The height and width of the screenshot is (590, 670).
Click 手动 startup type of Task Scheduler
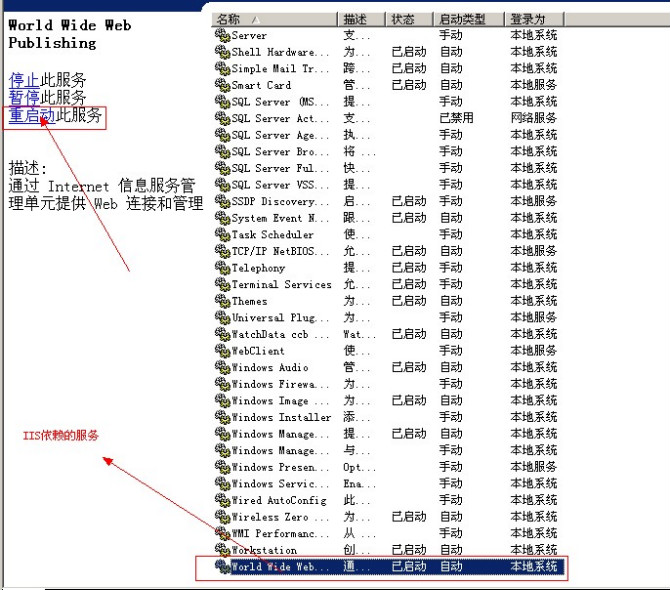coord(451,235)
